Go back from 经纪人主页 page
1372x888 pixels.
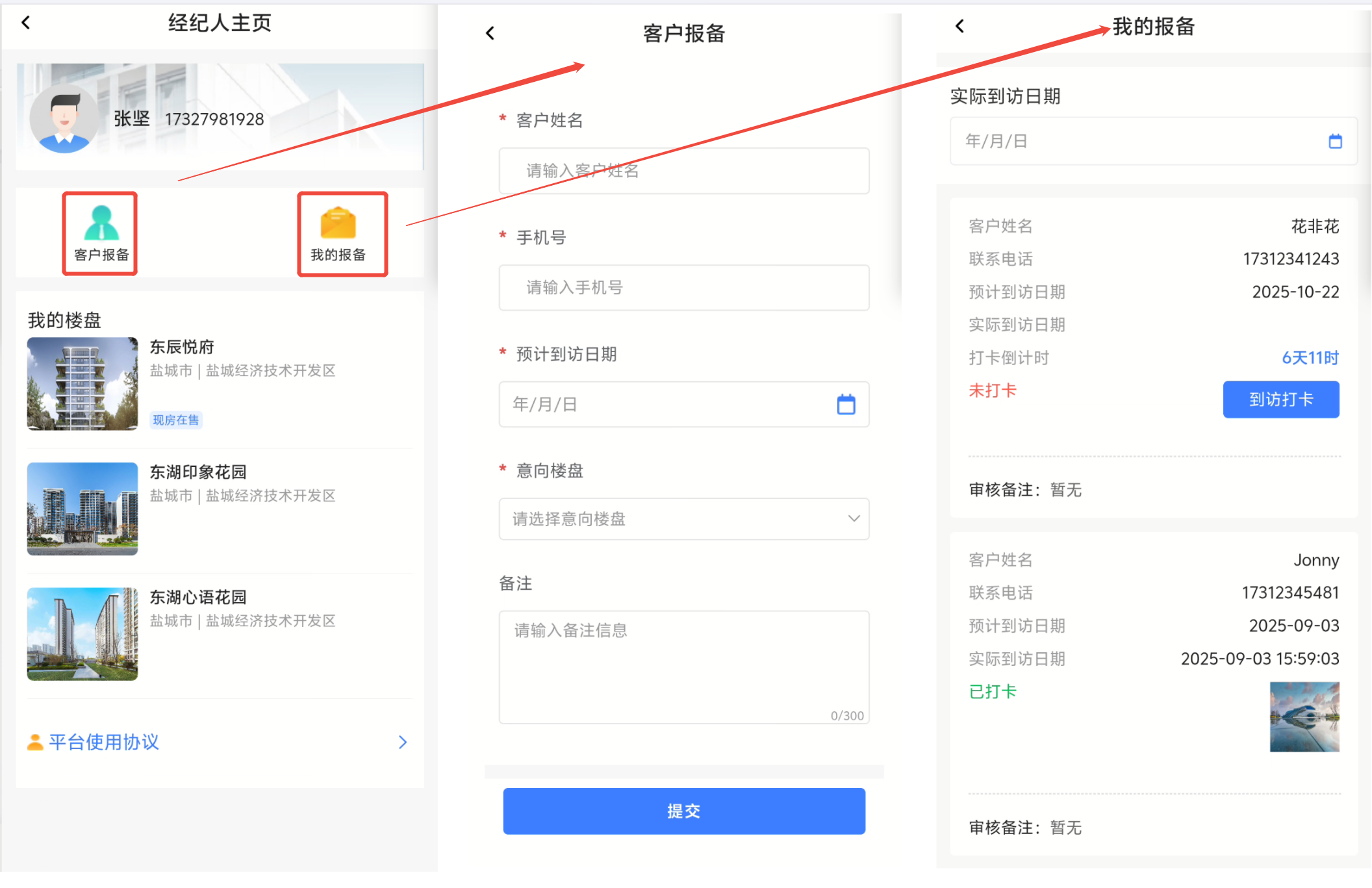coord(26,23)
